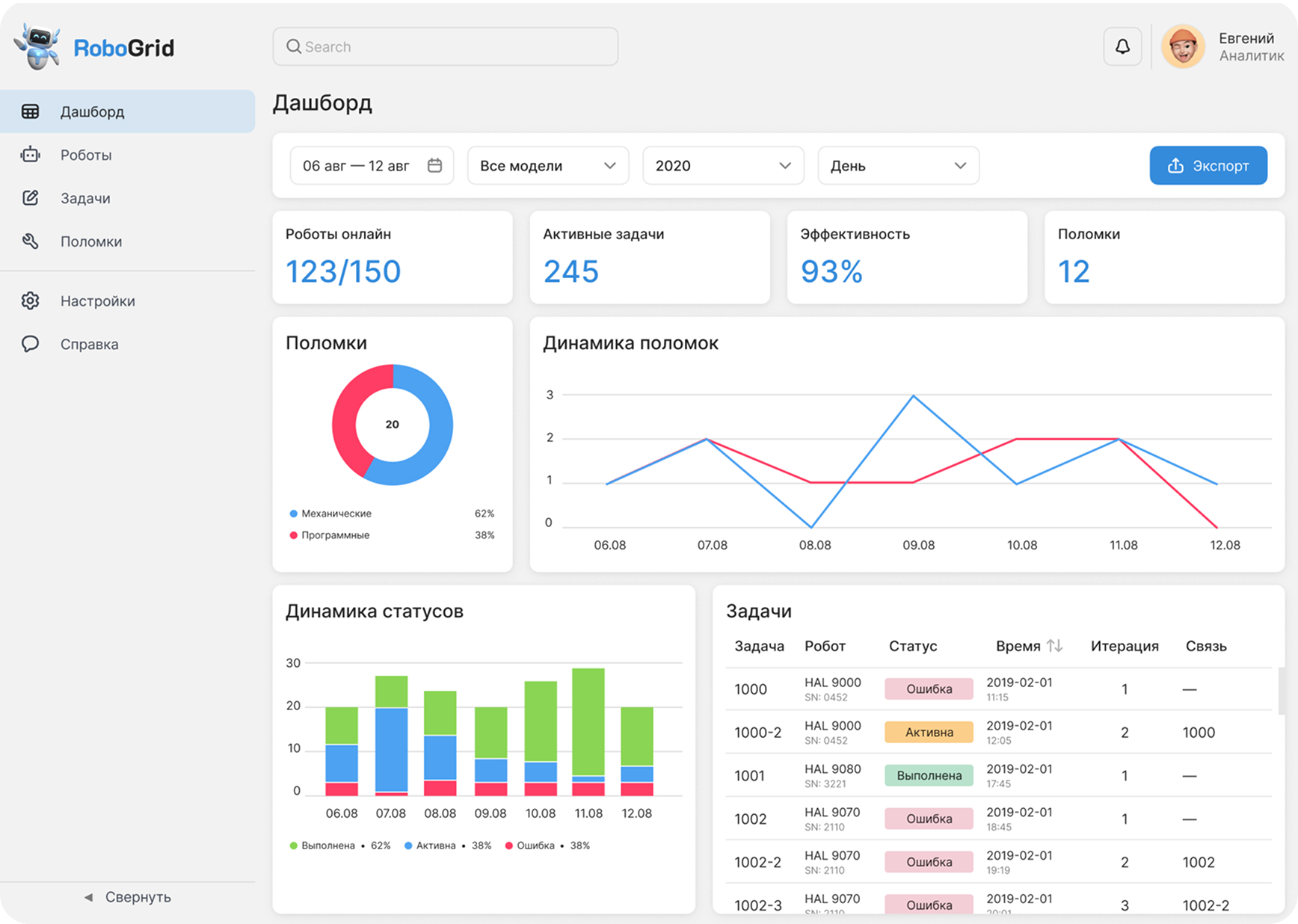Image resolution: width=1298 pixels, height=924 pixels.
Task: Click the Статус column header
Action: (x=913, y=646)
